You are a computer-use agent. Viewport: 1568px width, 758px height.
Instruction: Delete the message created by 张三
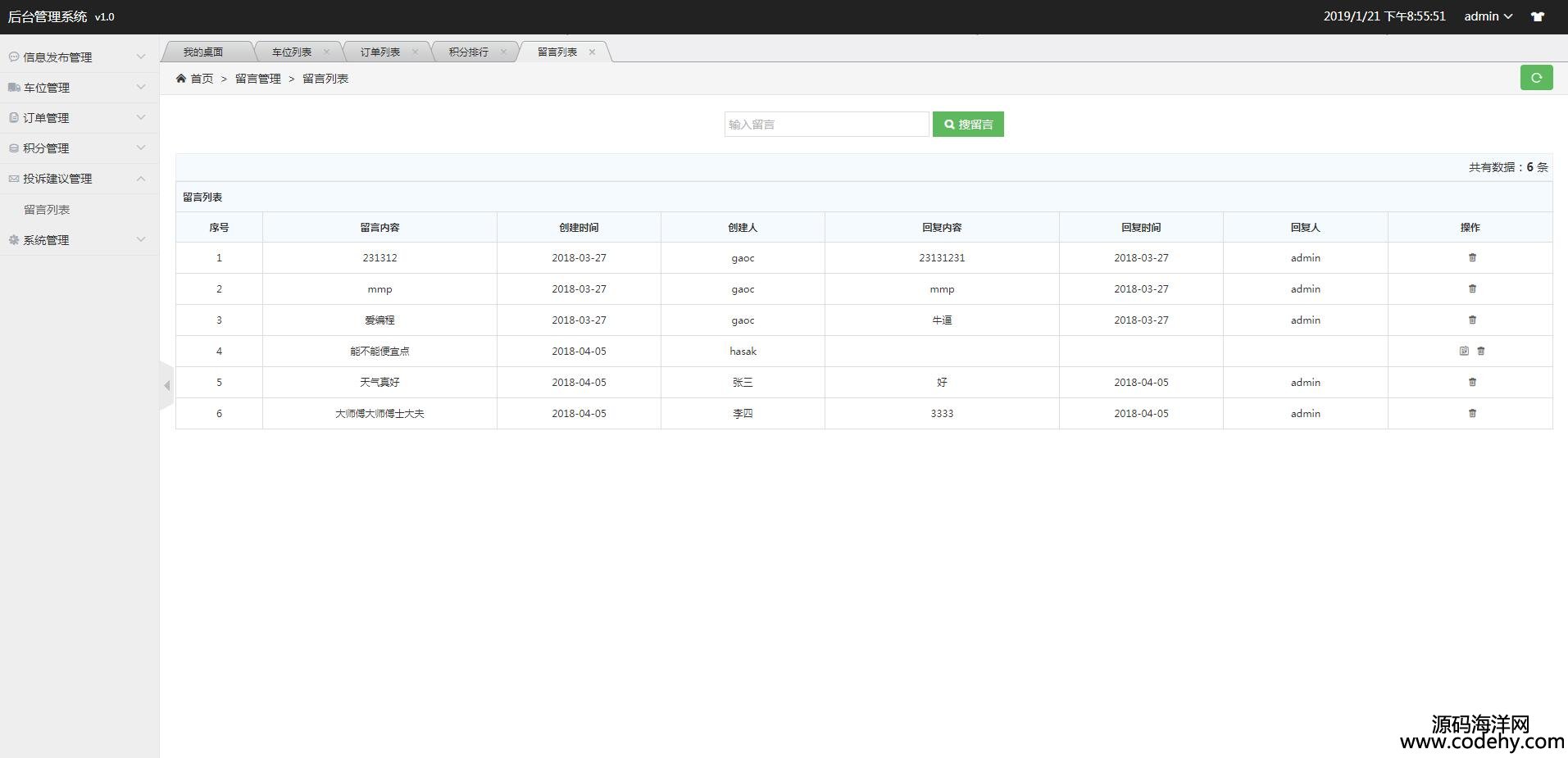(x=1472, y=383)
